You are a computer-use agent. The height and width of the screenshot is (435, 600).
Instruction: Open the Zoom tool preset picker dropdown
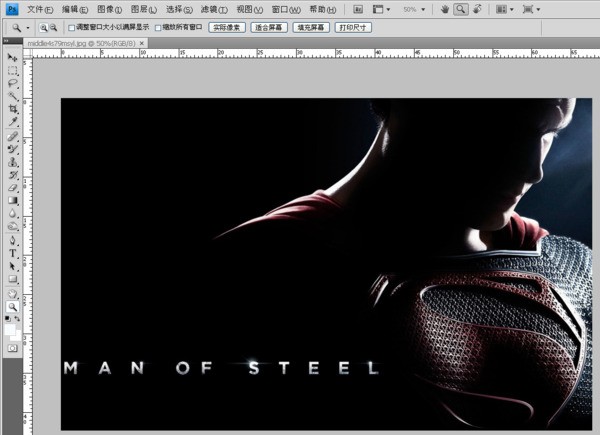(29, 28)
